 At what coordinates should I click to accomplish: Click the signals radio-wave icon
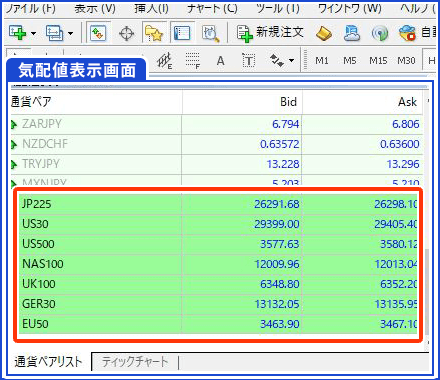[x=380, y=33]
